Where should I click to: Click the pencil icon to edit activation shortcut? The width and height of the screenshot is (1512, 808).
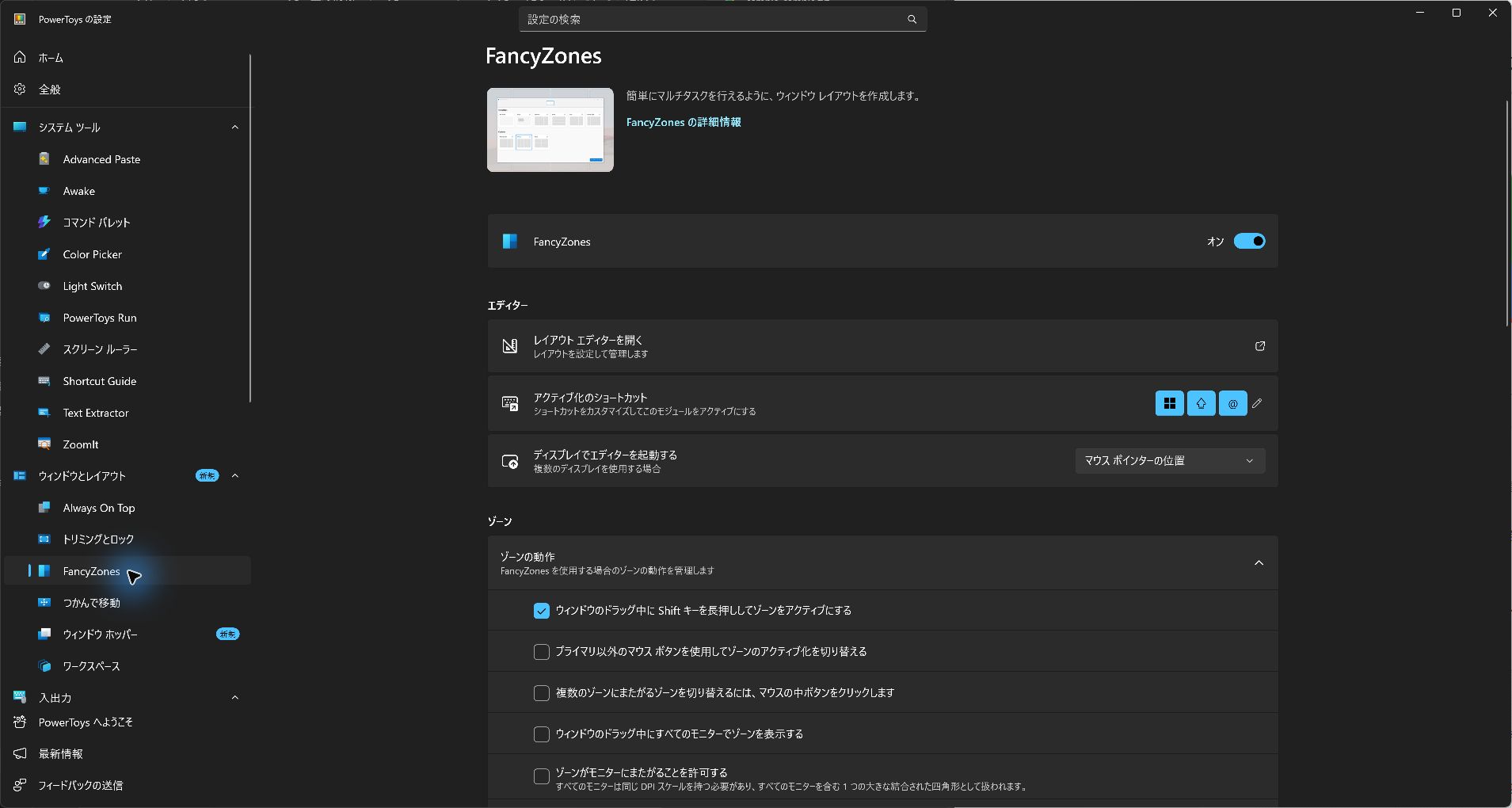[1257, 403]
